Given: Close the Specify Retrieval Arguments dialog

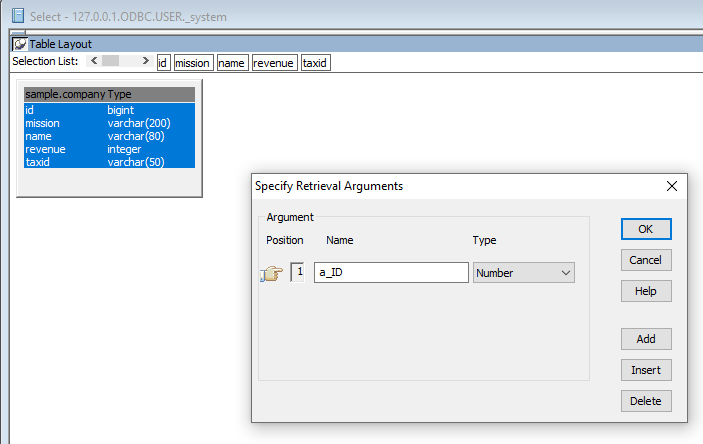Looking at the screenshot, I should pyautogui.click(x=671, y=186).
